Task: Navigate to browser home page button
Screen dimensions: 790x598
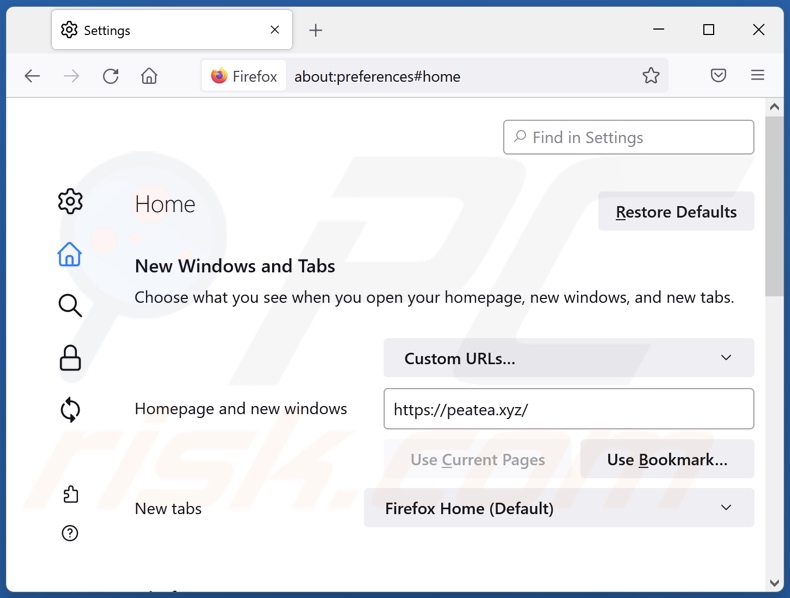Action: tap(149, 76)
